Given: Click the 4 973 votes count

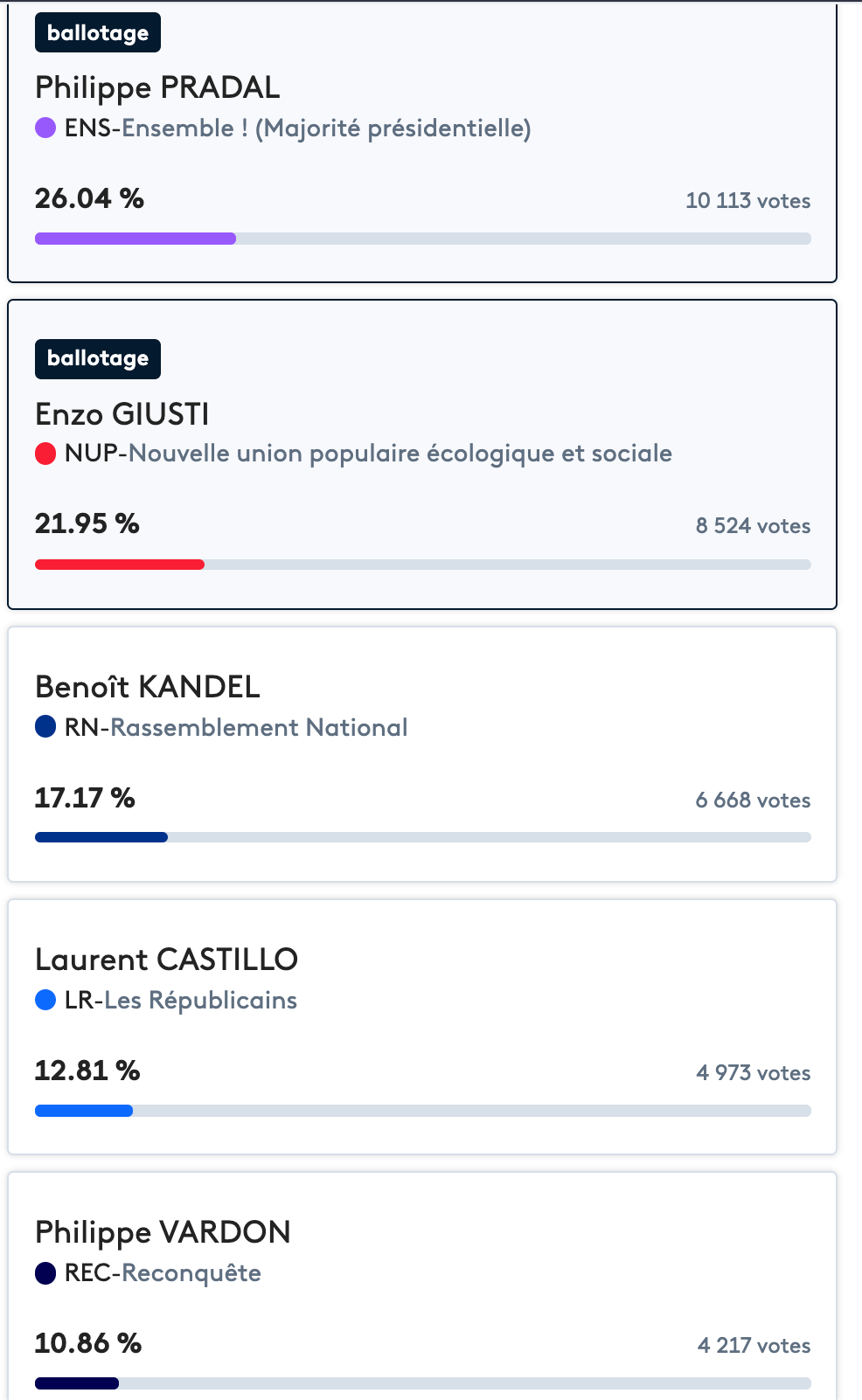Looking at the screenshot, I should point(754,1073).
